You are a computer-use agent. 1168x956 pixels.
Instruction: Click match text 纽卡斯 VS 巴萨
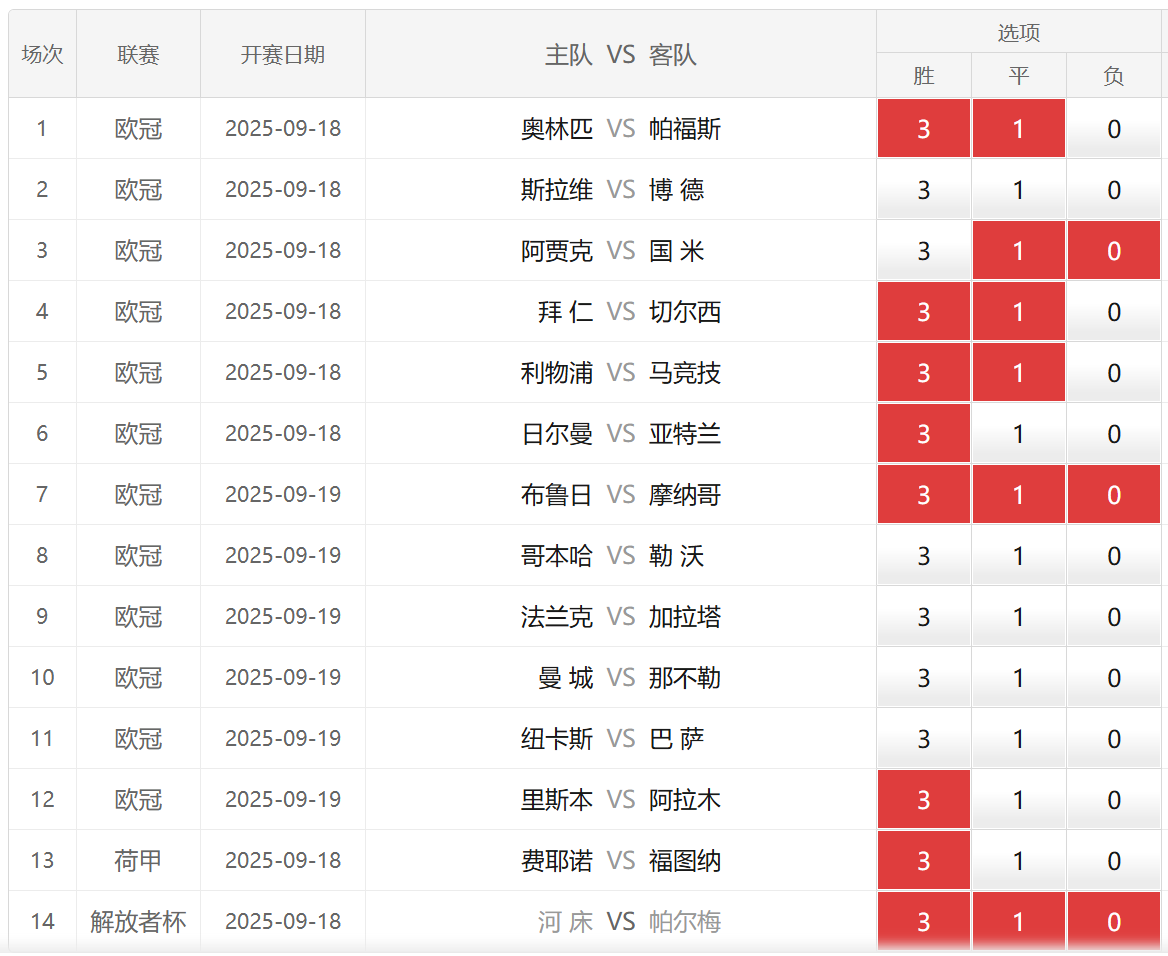tap(612, 739)
